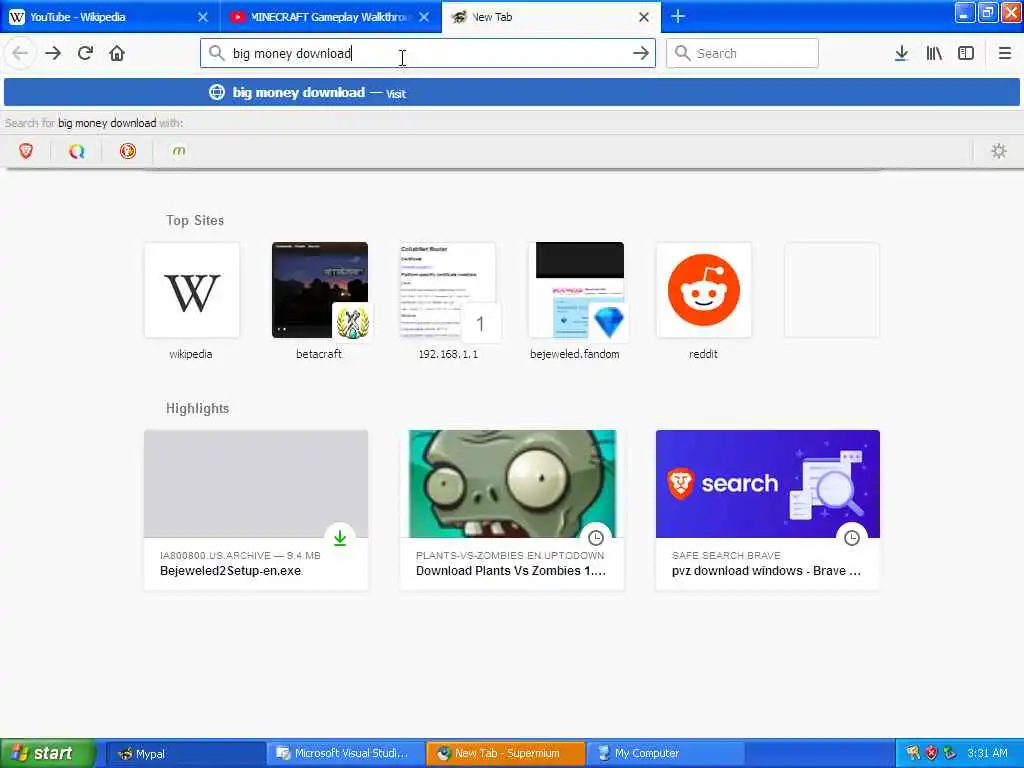The image size is (1024, 768).
Task: Click the empty top site placeholder tile
Action: tap(831, 290)
